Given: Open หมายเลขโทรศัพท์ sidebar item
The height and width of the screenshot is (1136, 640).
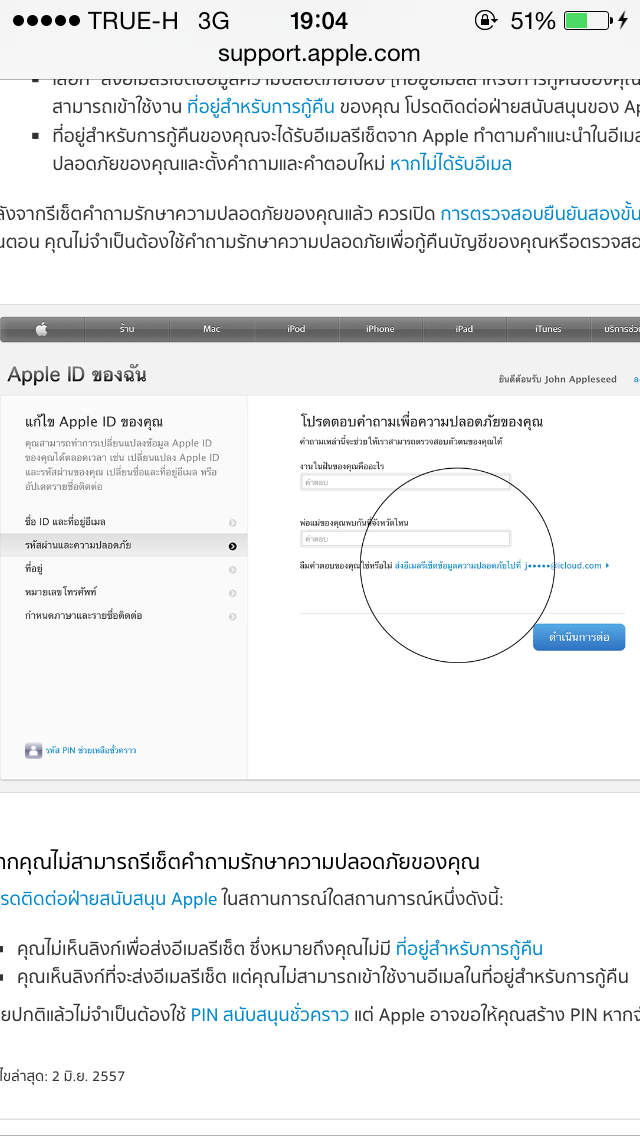Looking at the screenshot, I should (x=124, y=593).
